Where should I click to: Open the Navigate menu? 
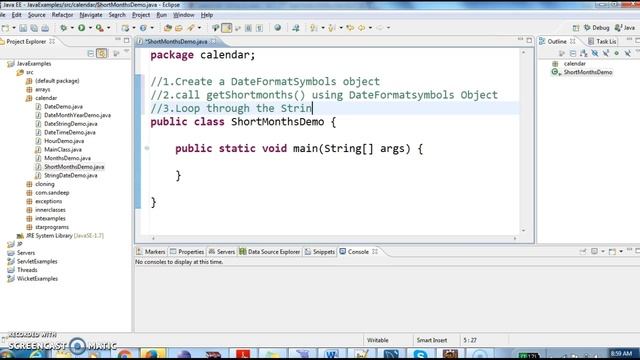(x=91, y=15)
